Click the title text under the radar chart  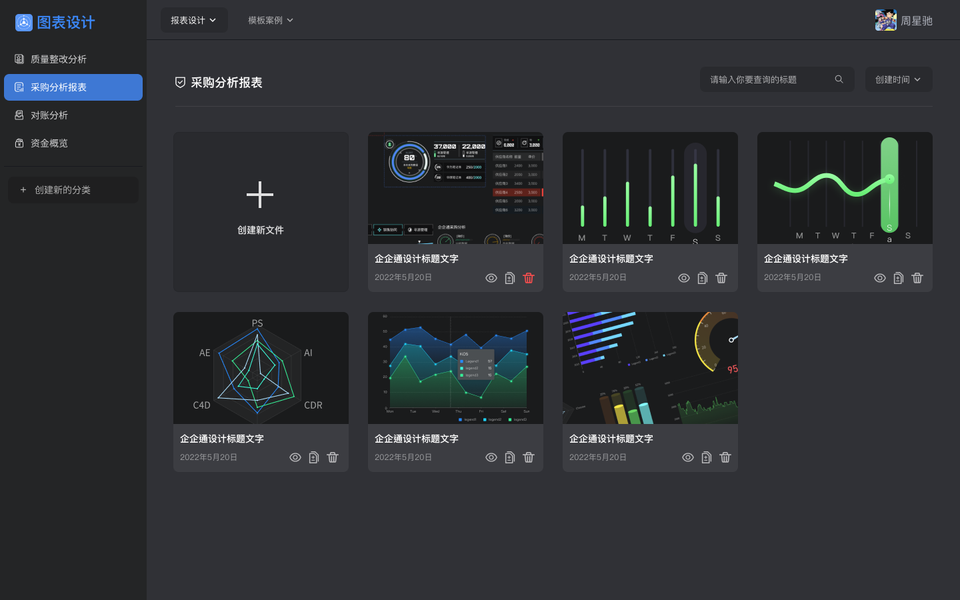(222, 439)
